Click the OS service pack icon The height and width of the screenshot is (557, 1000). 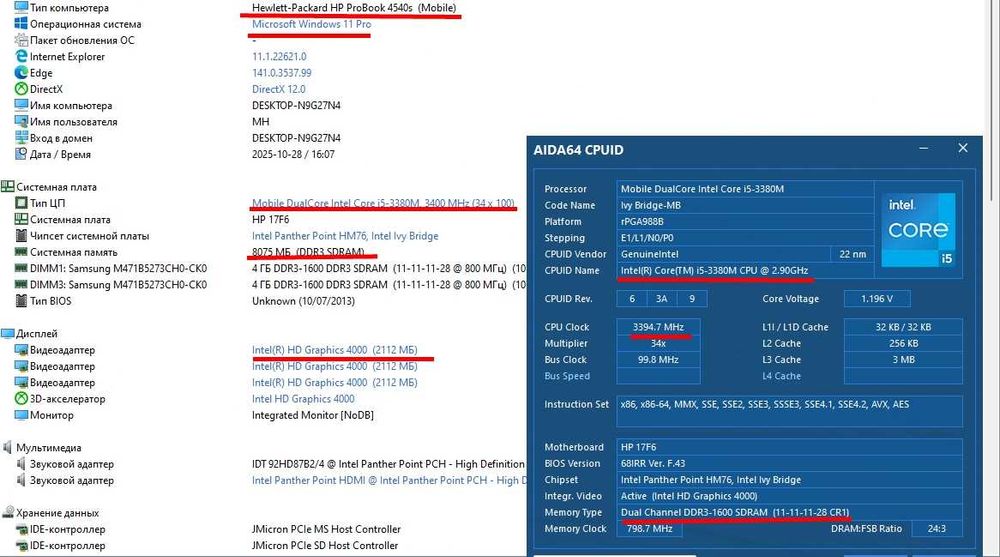(x=21, y=40)
